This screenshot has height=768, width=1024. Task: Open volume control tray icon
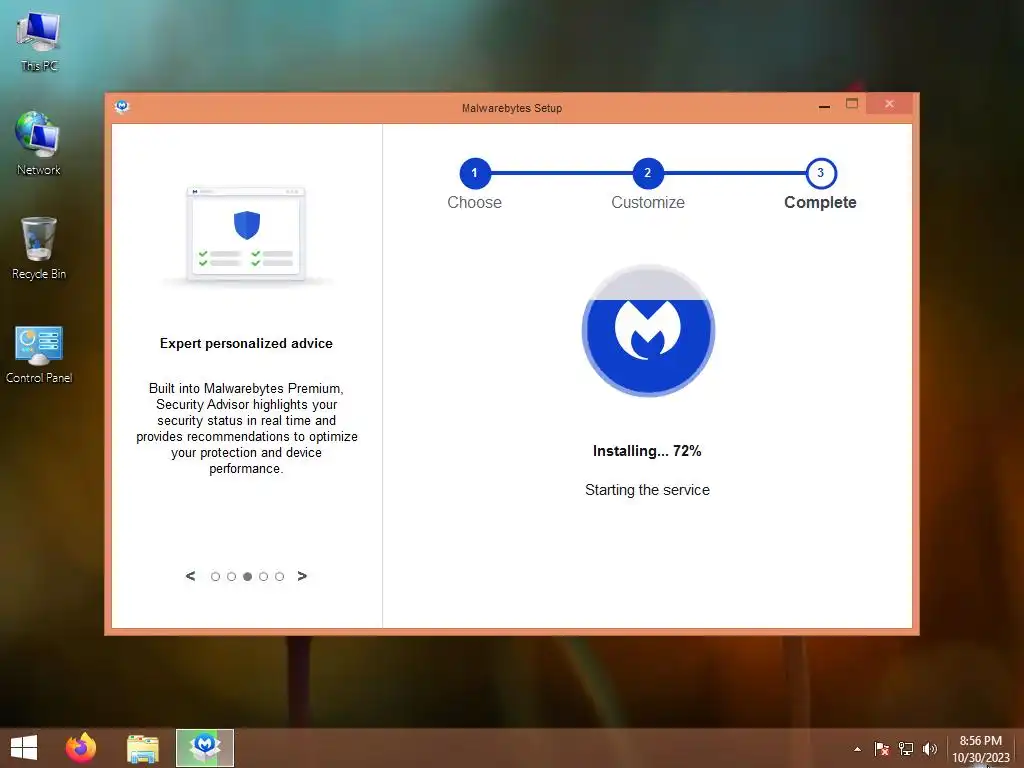point(929,749)
